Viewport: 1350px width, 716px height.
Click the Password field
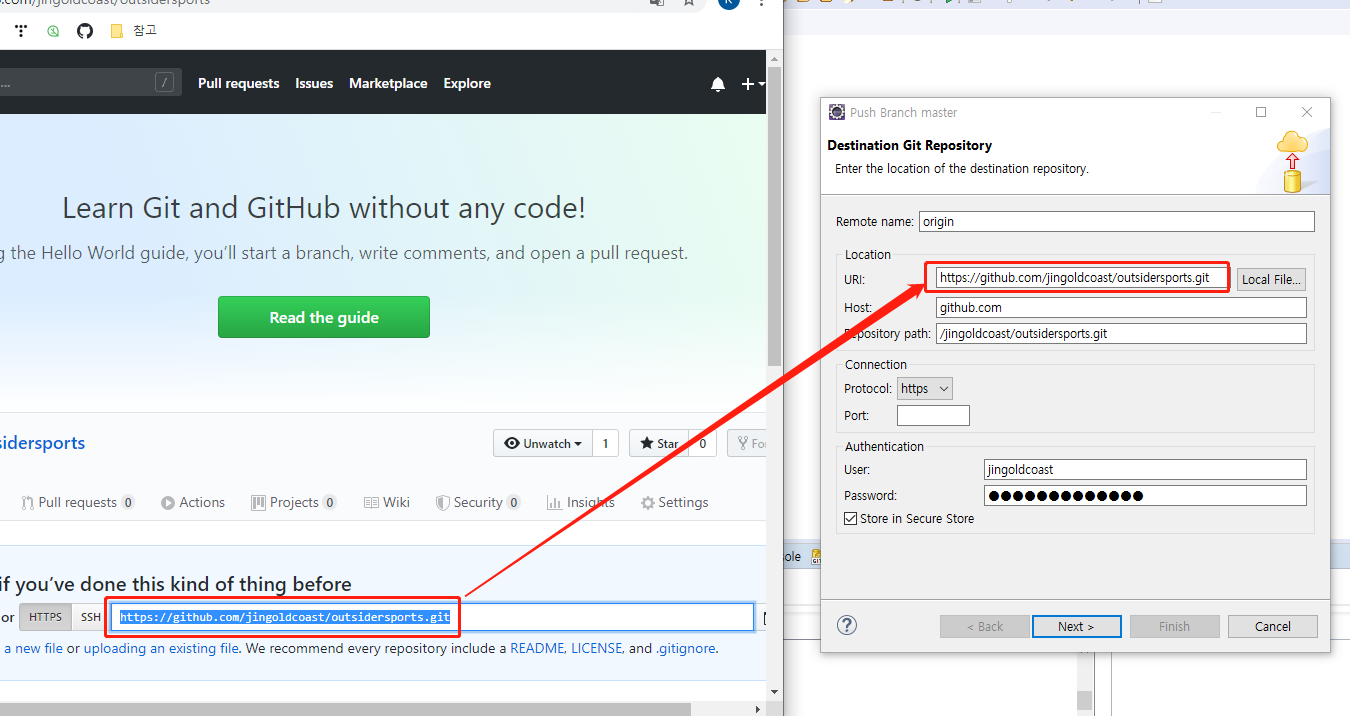tap(1145, 495)
